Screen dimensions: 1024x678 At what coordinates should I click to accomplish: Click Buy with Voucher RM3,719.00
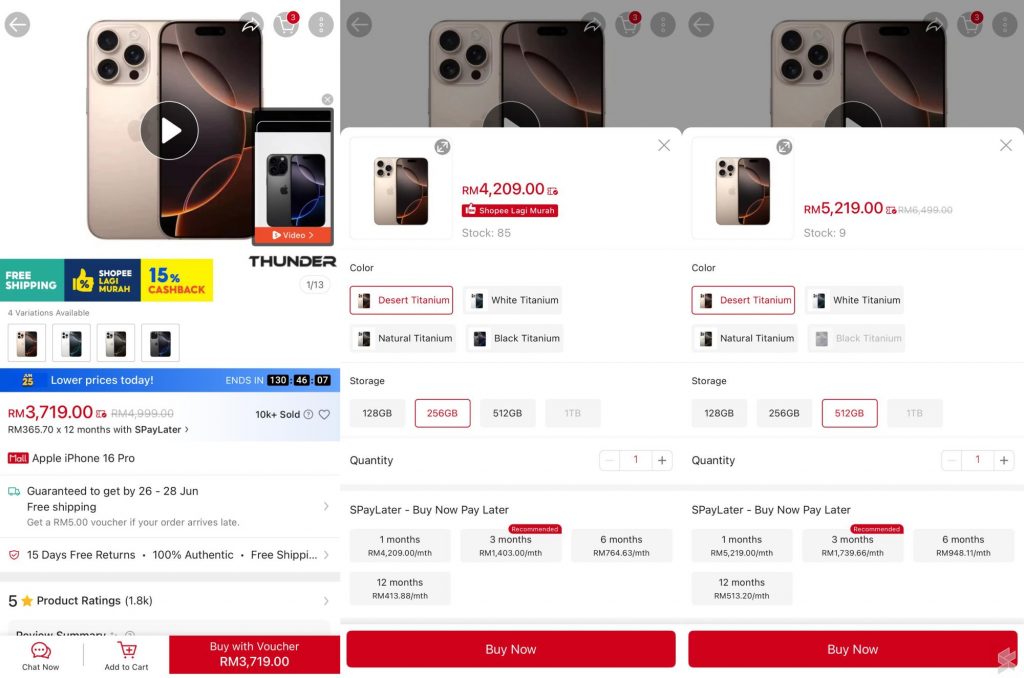(255, 654)
